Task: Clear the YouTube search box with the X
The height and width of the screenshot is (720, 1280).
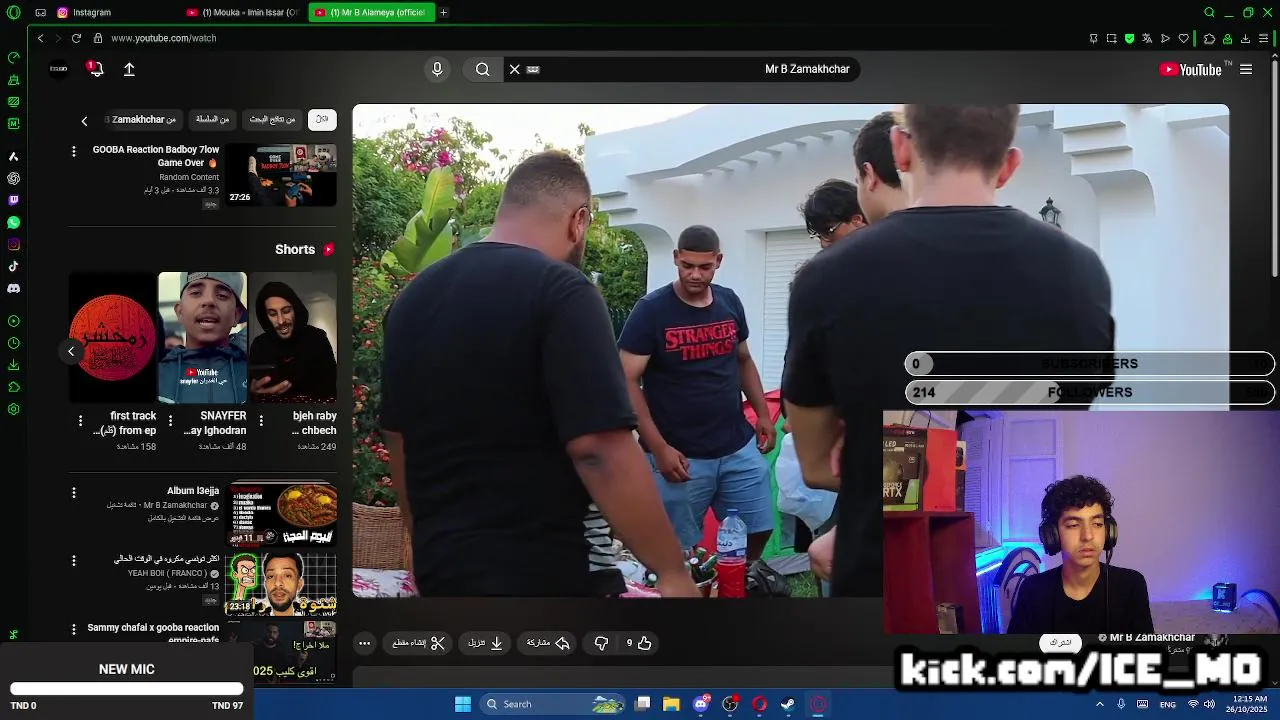Action: click(514, 69)
